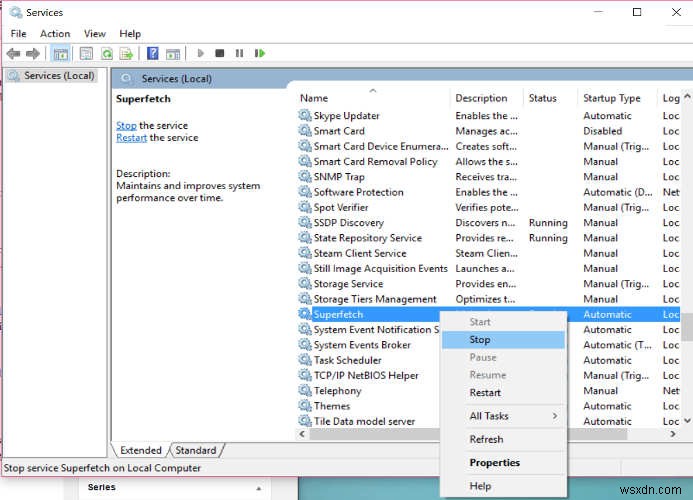Toggle the Show/Hide Action Pane icon
The height and width of the screenshot is (500, 693).
tap(173, 54)
